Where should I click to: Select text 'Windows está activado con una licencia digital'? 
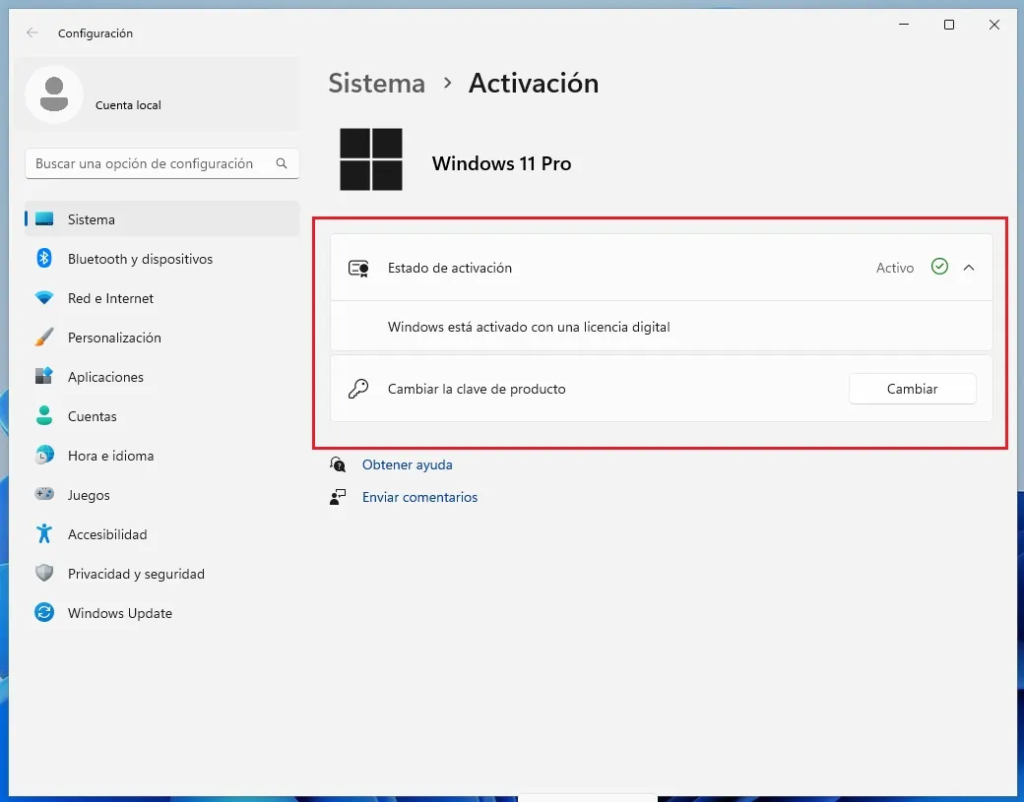[x=529, y=327]
